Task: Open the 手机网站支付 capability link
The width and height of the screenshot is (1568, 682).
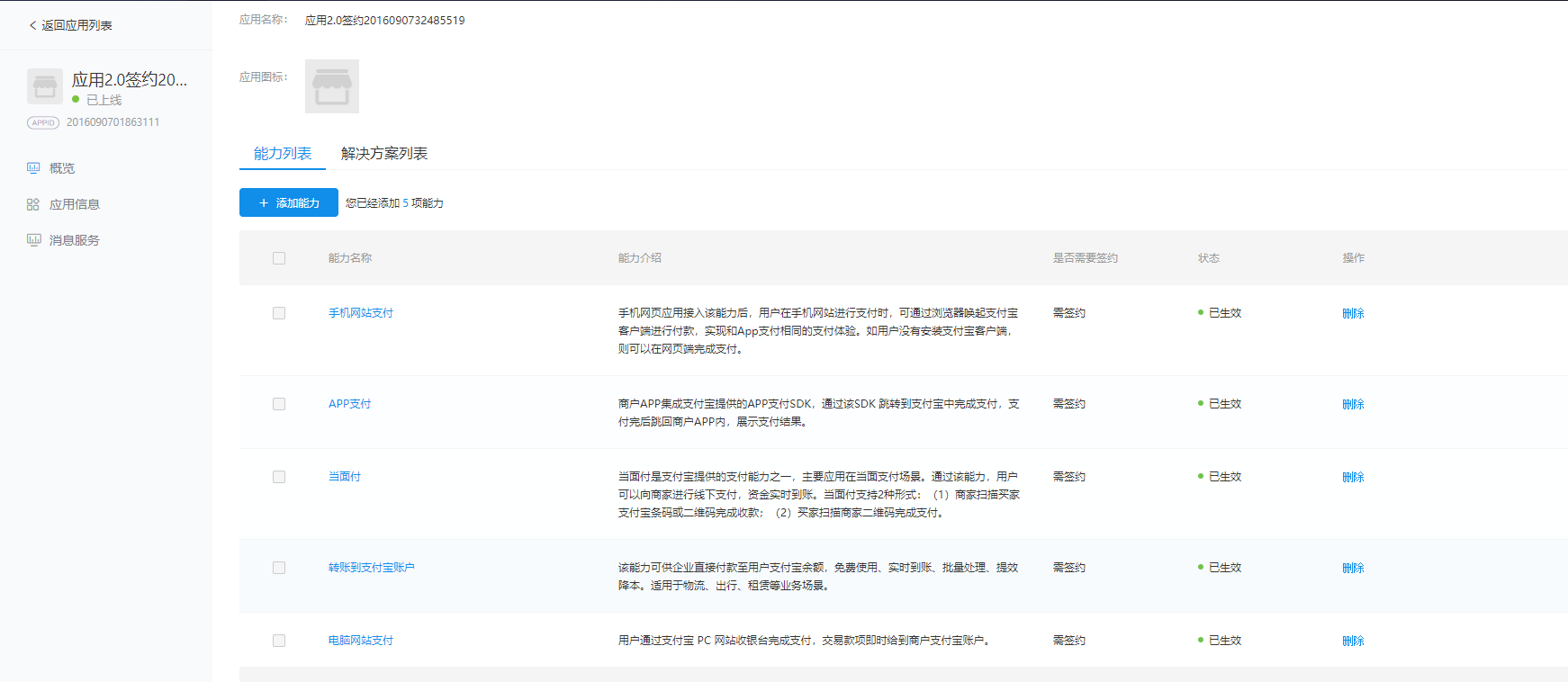Action: [361, 313]
